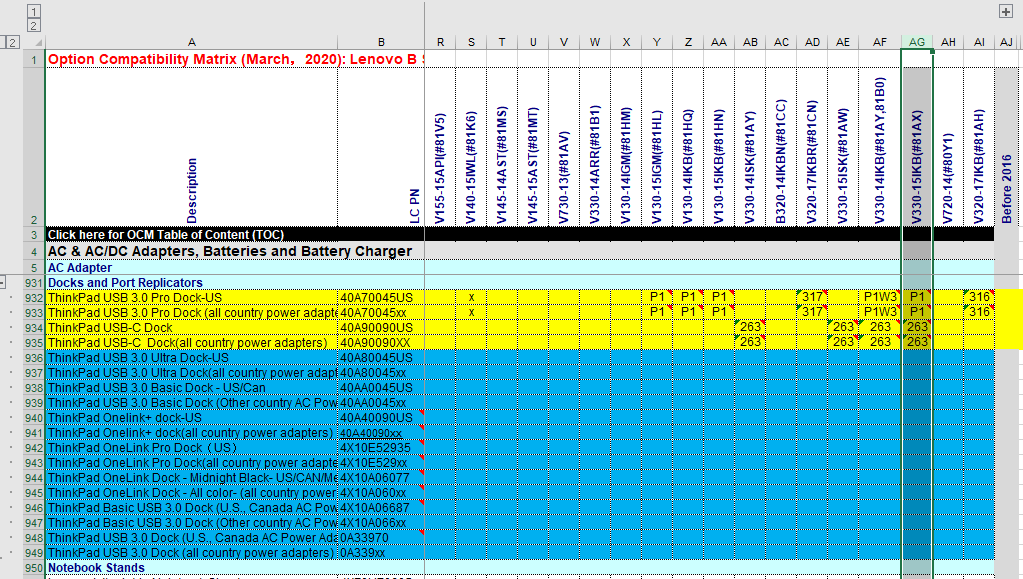Click part number 0A33970
The height and width of the screenshot is (579, 1023).
click(x=381, y=538)
